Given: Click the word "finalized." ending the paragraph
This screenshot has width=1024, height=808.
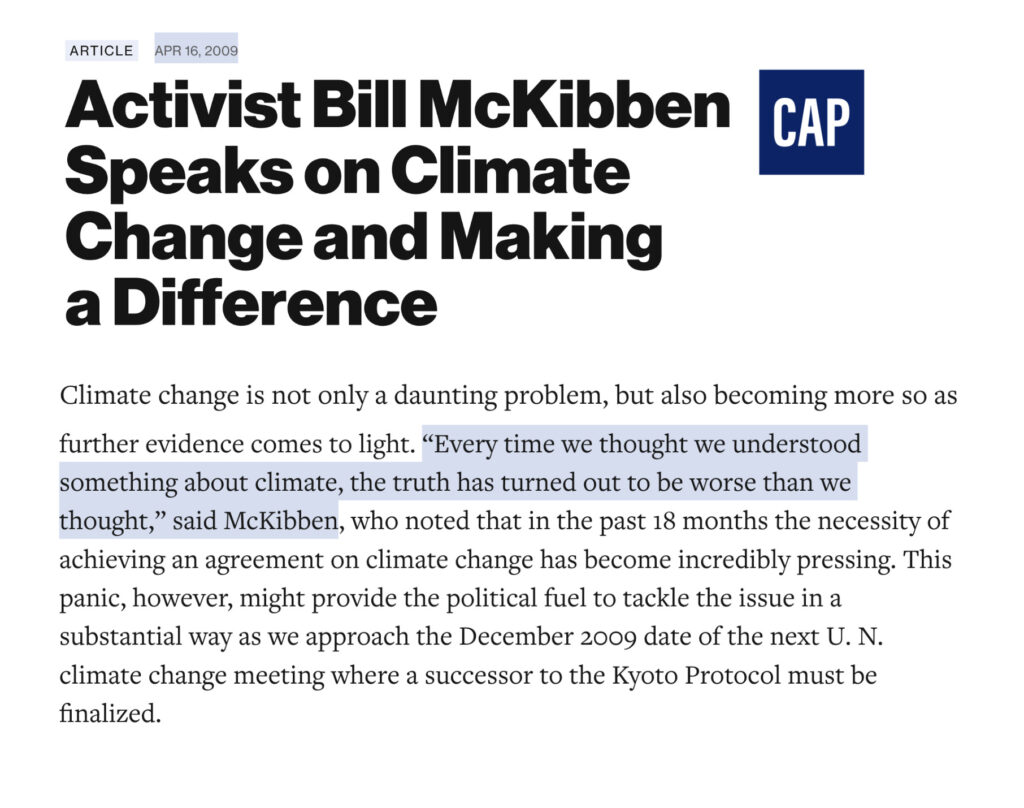Looking at the screenshot, I should [110, 714].
